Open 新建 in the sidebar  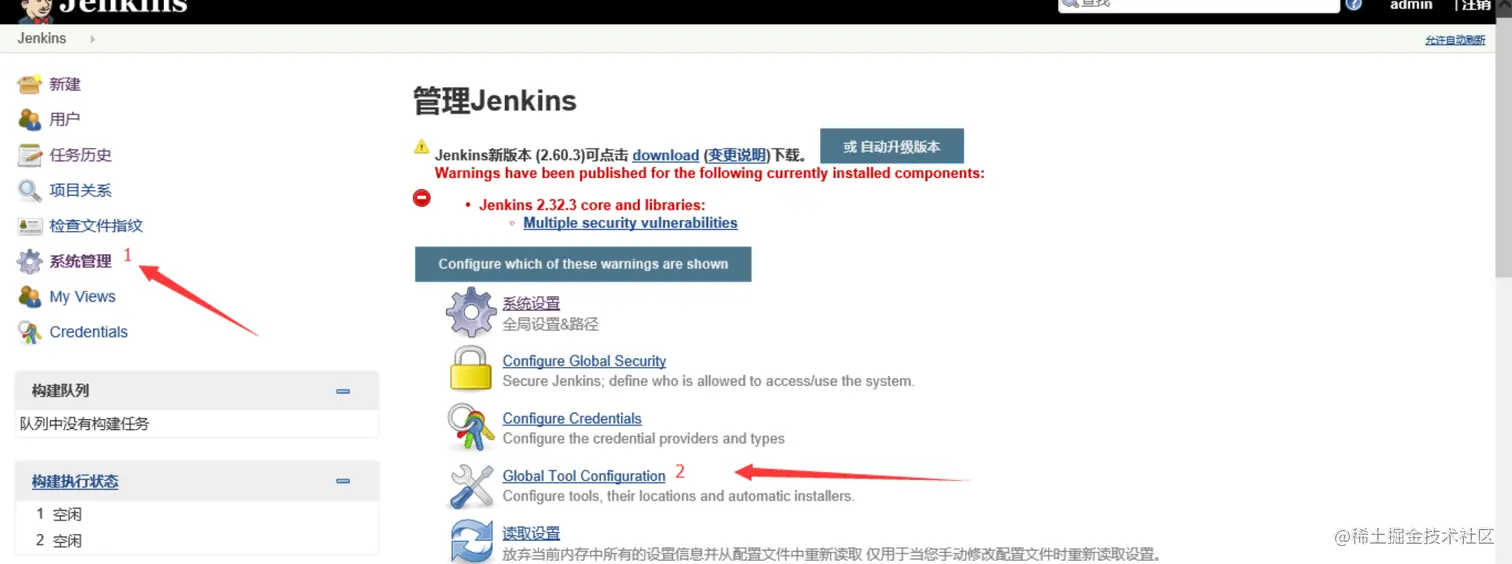65,84
